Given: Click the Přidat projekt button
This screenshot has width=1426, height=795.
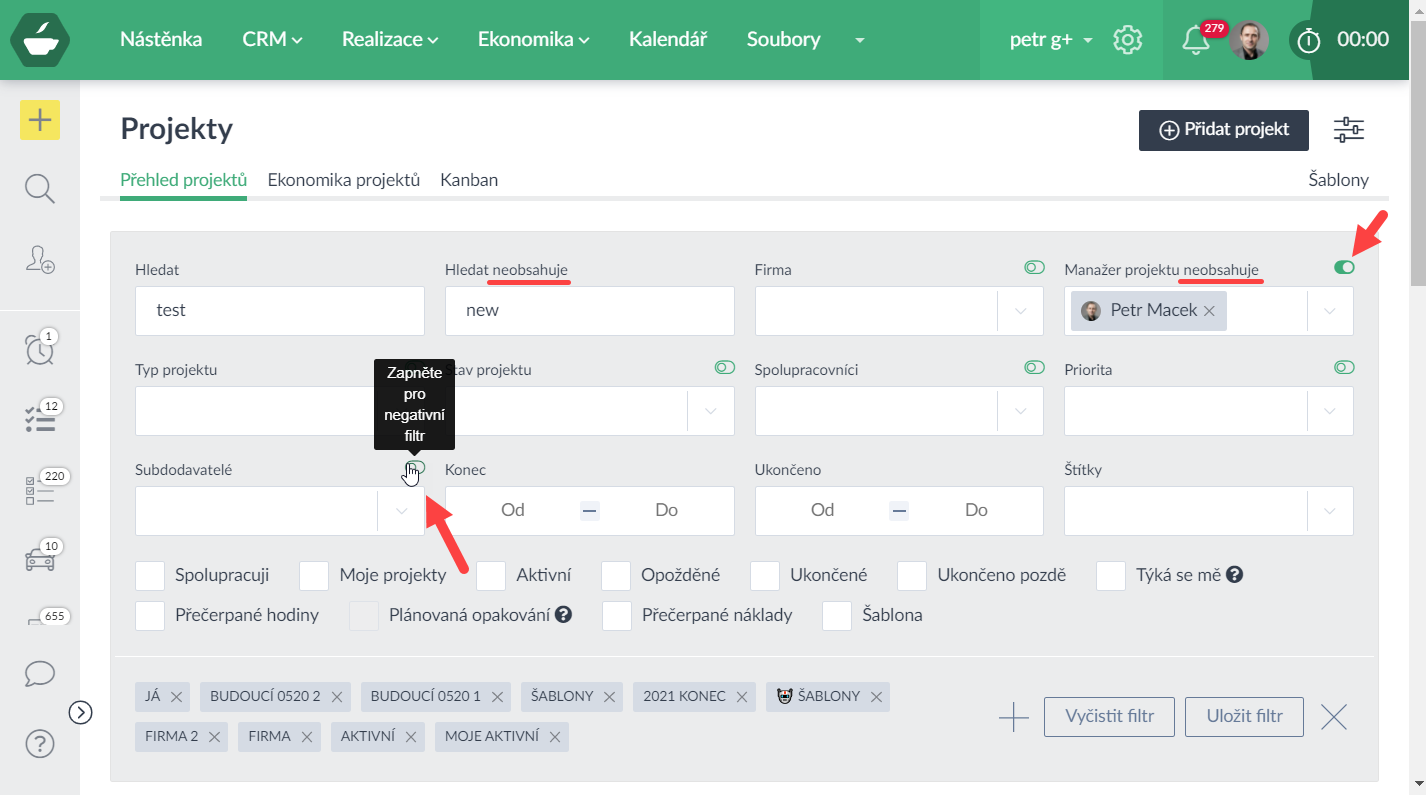Looking at the screenshot, I should 1223,130.
